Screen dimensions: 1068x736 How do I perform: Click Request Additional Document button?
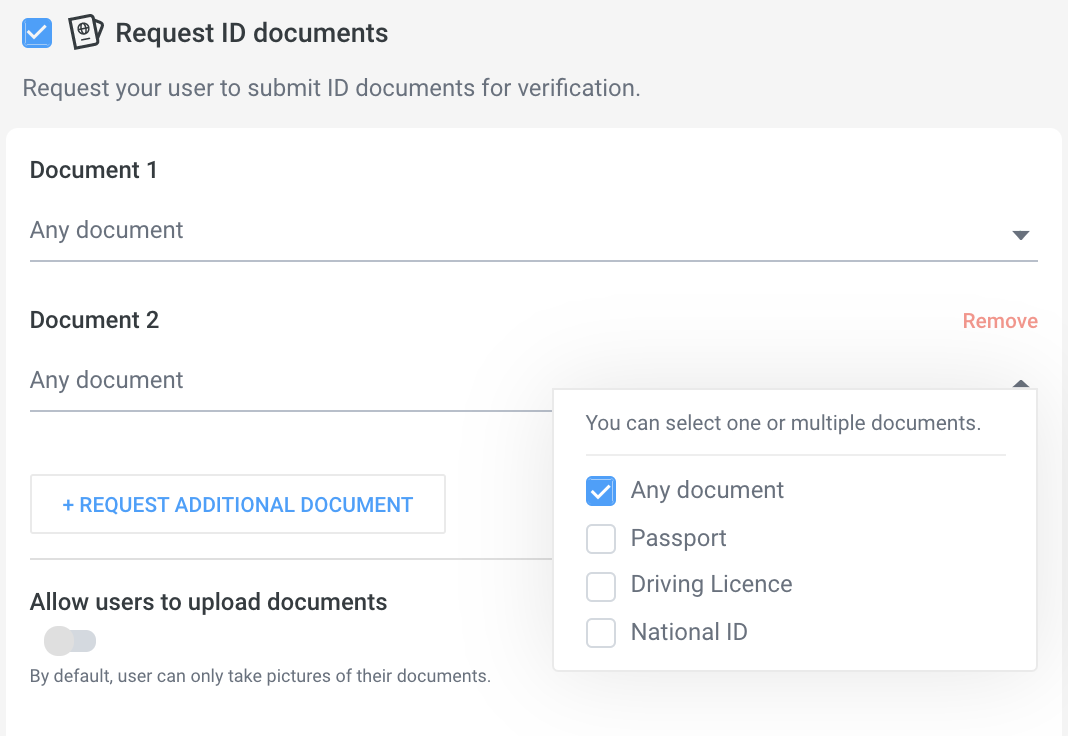pos(238,505)
